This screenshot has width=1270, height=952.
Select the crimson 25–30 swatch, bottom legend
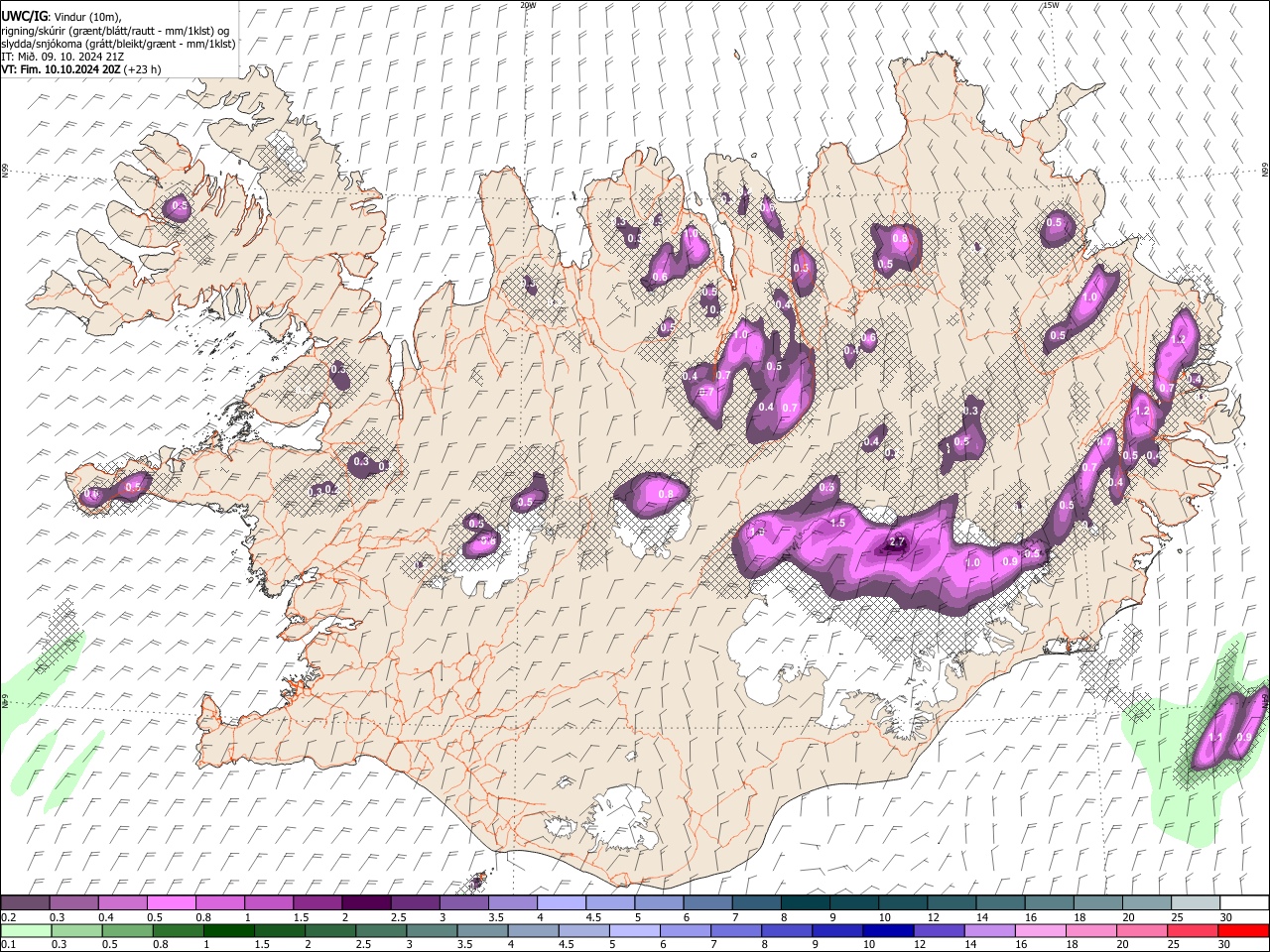1193,930
